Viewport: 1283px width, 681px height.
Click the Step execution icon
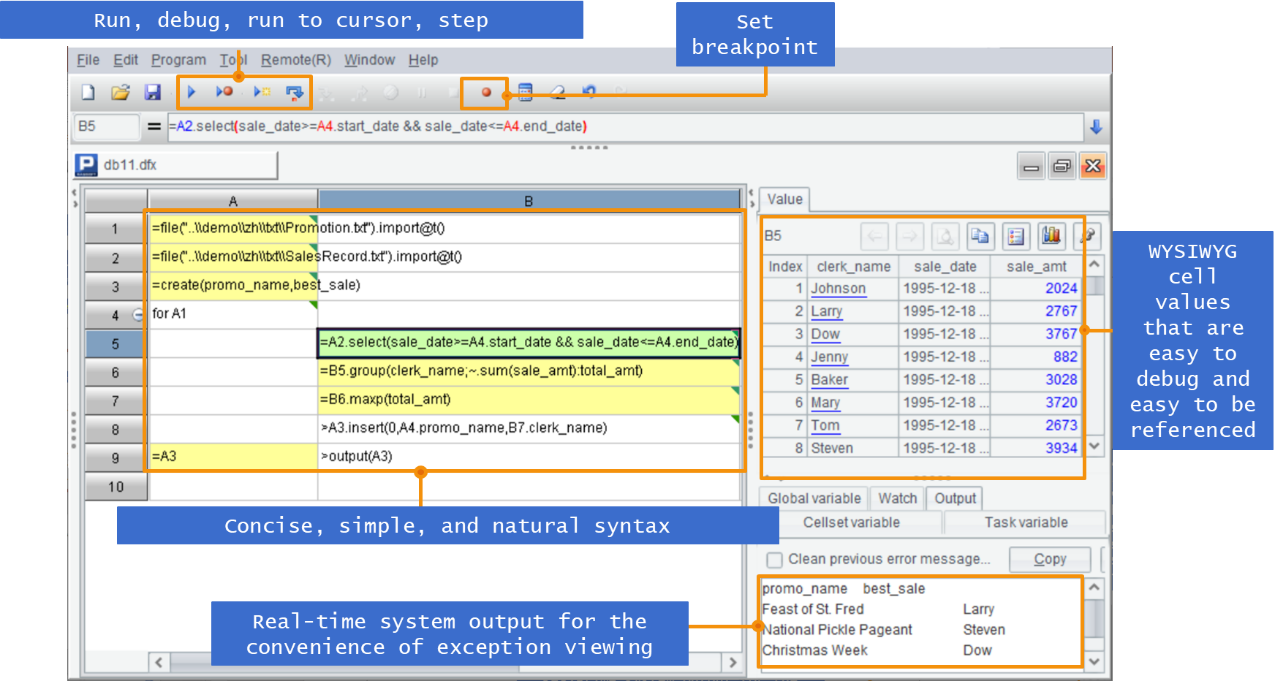point(293,91)
